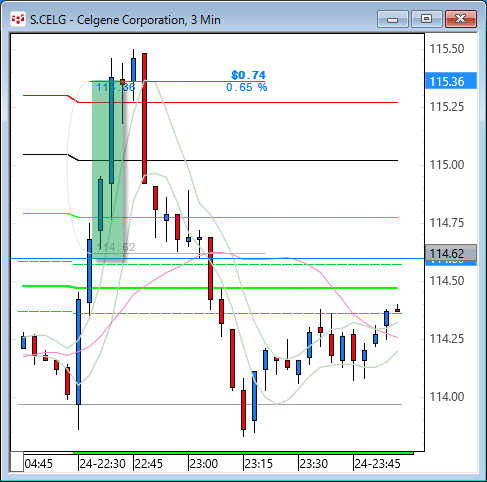Screen dimensions: 487x482
Task: Minimize the S.CELG chart window
Action: pyautogui.click(x=393, y=19)
